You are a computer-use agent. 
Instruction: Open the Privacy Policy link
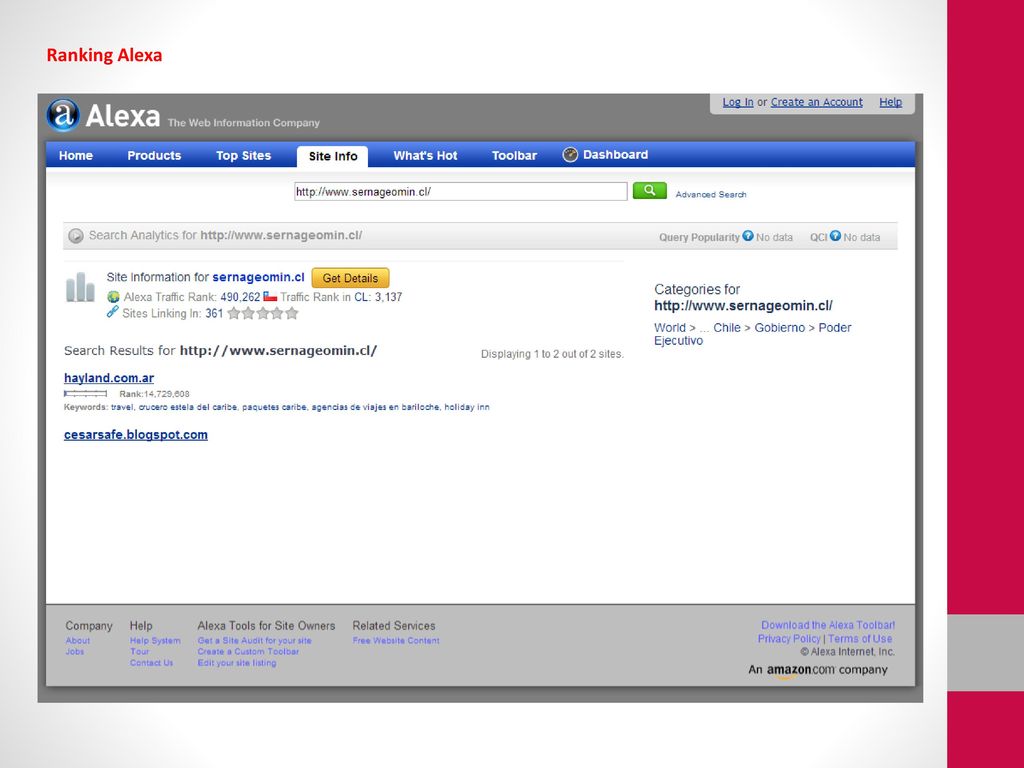click(x=789, y=639)
